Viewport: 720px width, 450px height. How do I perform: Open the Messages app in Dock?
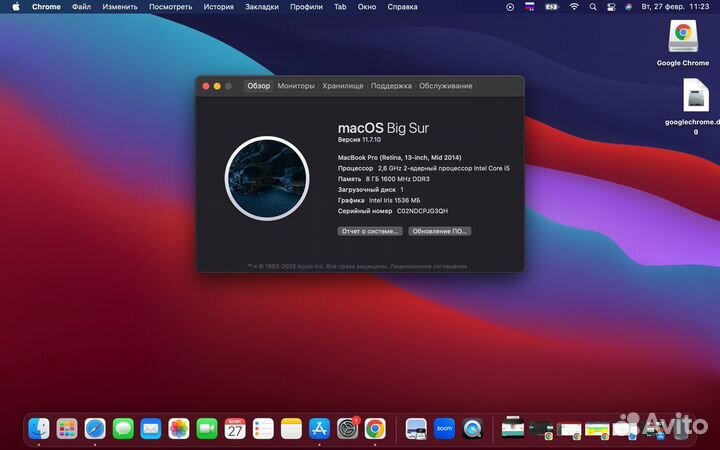coord(123,429)
